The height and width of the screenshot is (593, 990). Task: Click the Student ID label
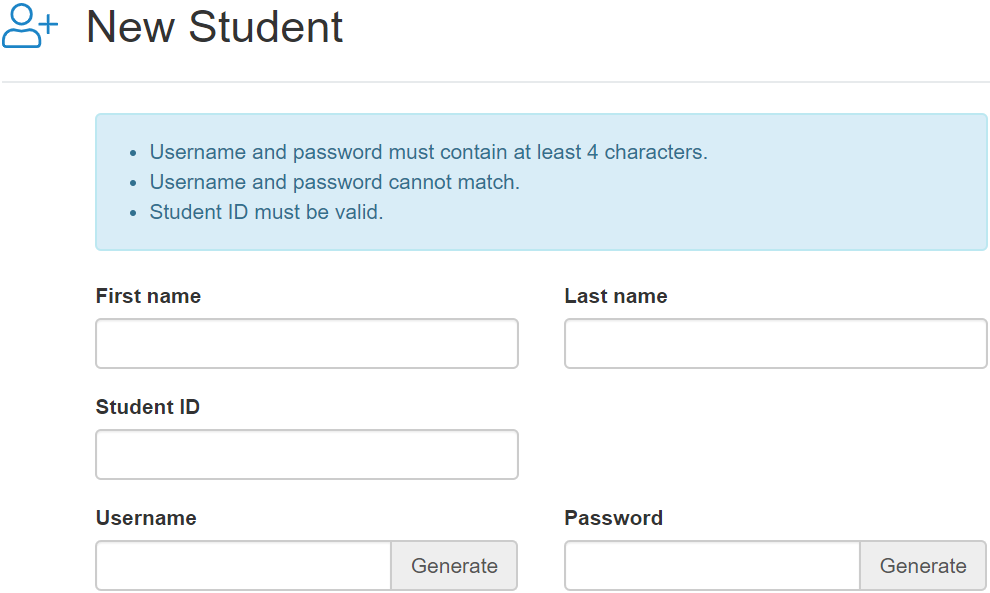pos(148,407)
